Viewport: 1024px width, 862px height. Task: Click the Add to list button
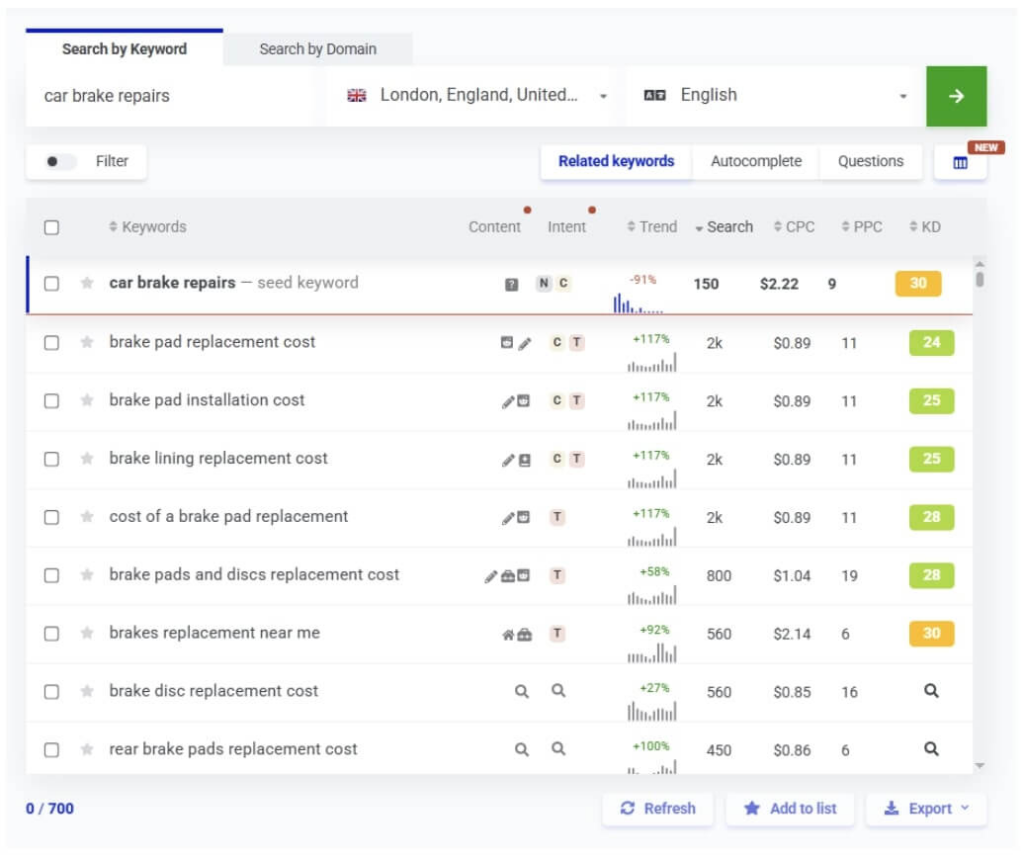pyautogui.click(x=790, y=809)
